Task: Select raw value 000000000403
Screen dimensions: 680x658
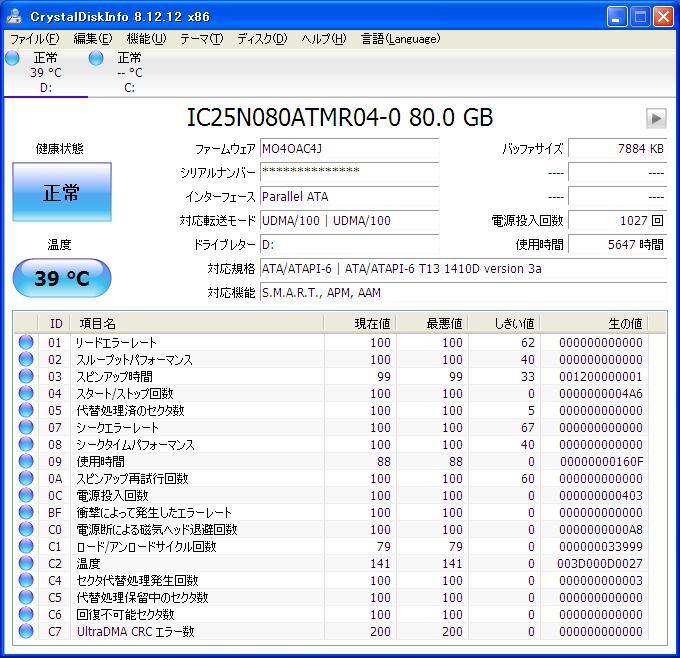Action: (601, 495)
